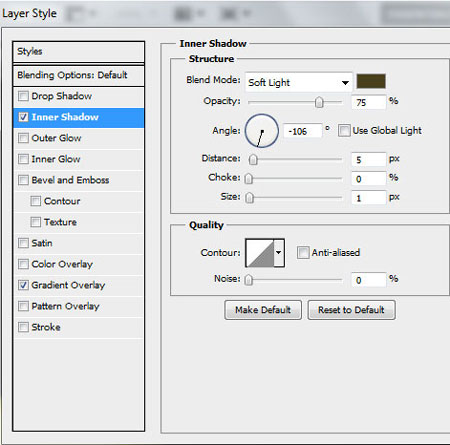The height and width of the screenshot is (445, 450).
Task: Check the Anti-aliased option
Action: pyautogui.click(x=303, y=252)
